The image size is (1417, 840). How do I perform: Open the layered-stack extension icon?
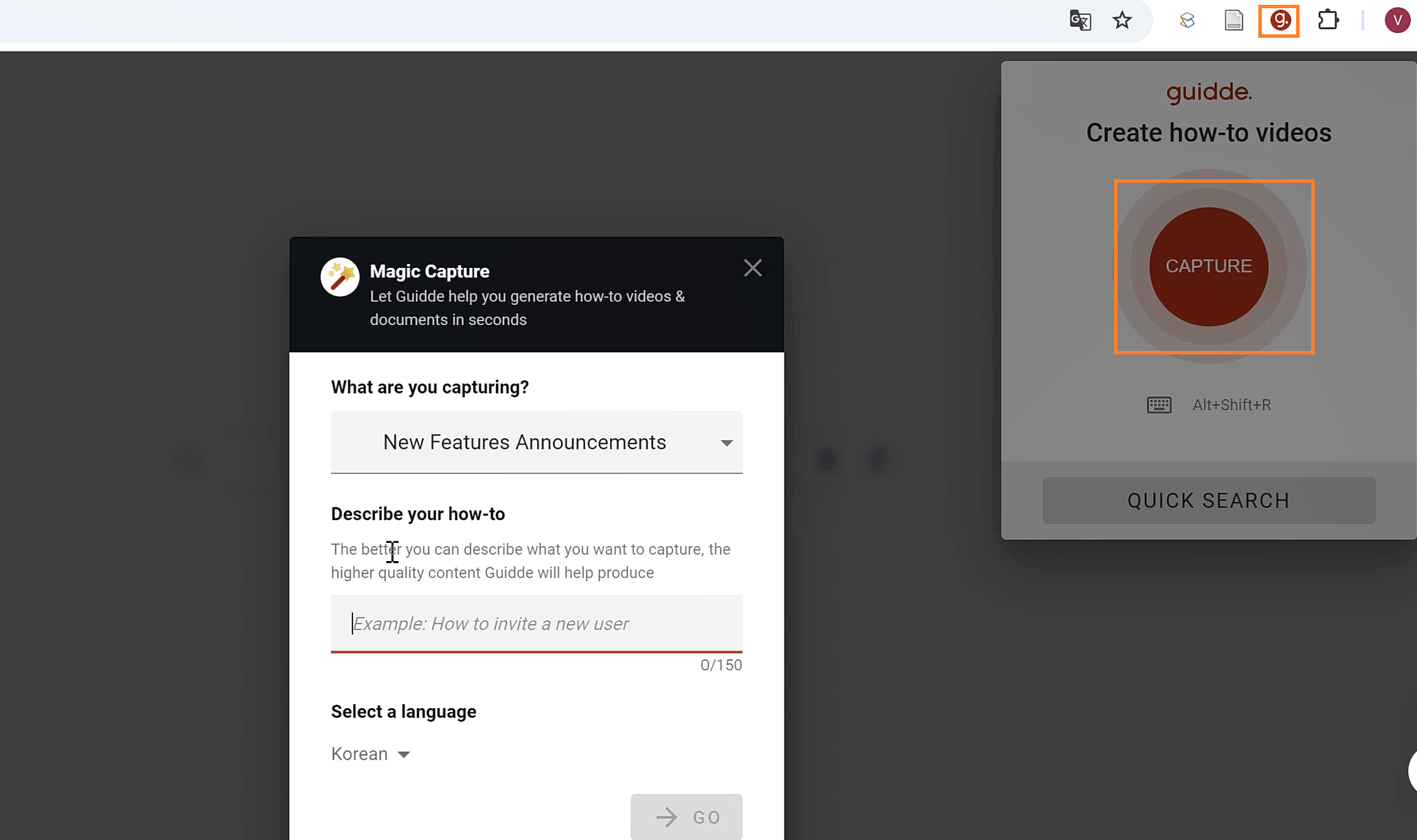(x=1187, y=21)
